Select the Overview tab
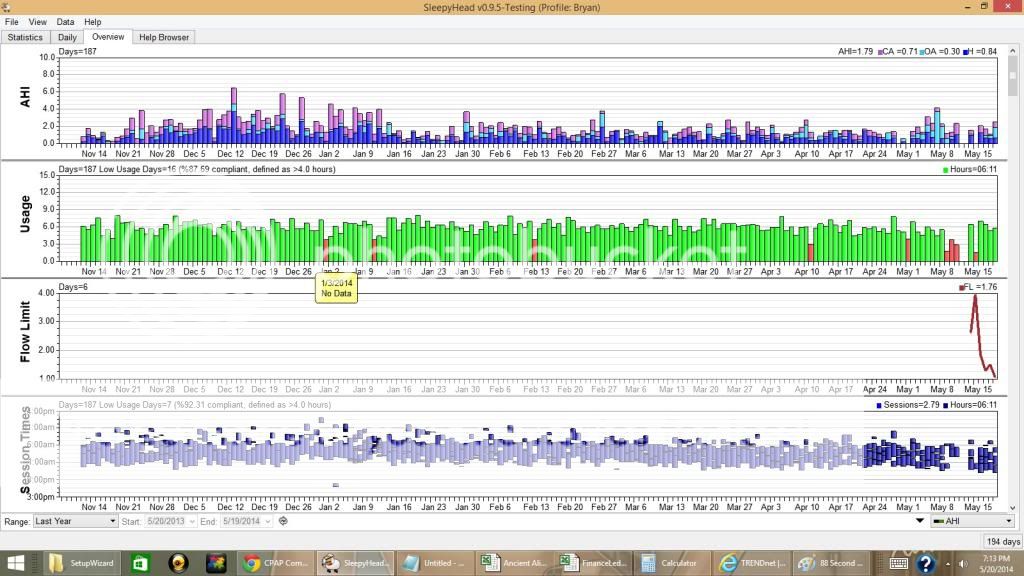This screenshot has width=1024, height=576. pyautogui.click(x=108, y=37)
